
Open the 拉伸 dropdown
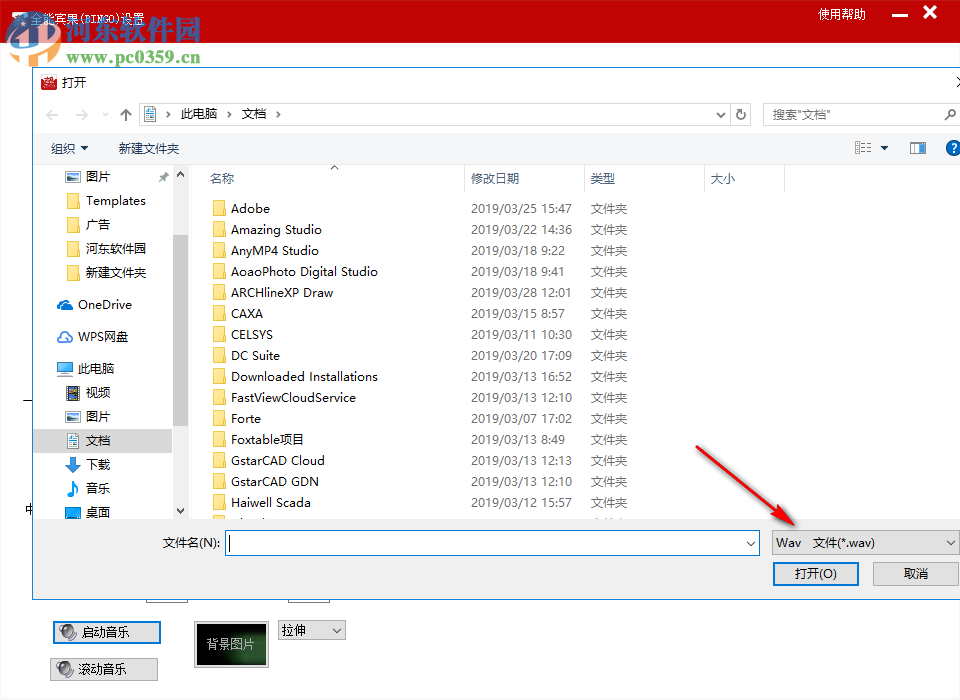coord(312,630)
